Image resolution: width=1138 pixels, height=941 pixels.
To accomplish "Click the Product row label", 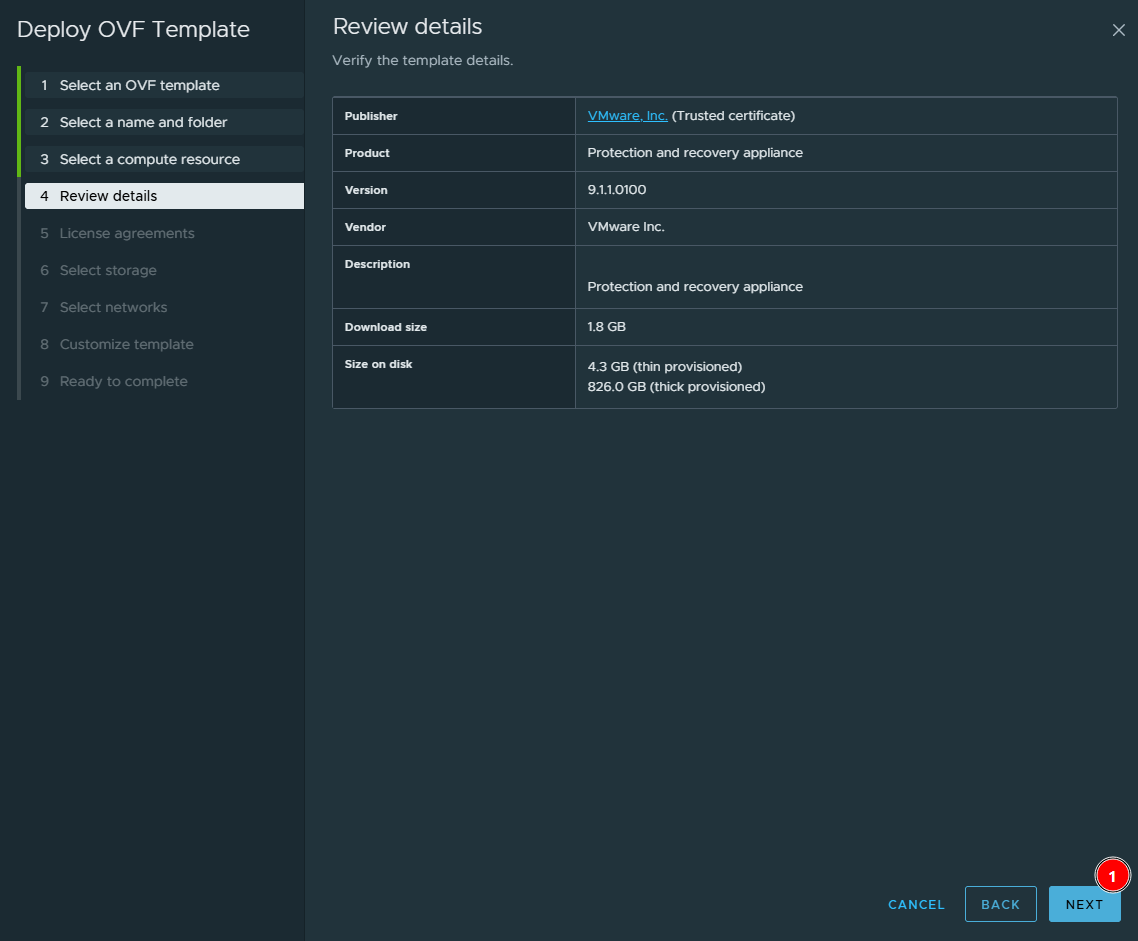I will (x=367, y=153).
